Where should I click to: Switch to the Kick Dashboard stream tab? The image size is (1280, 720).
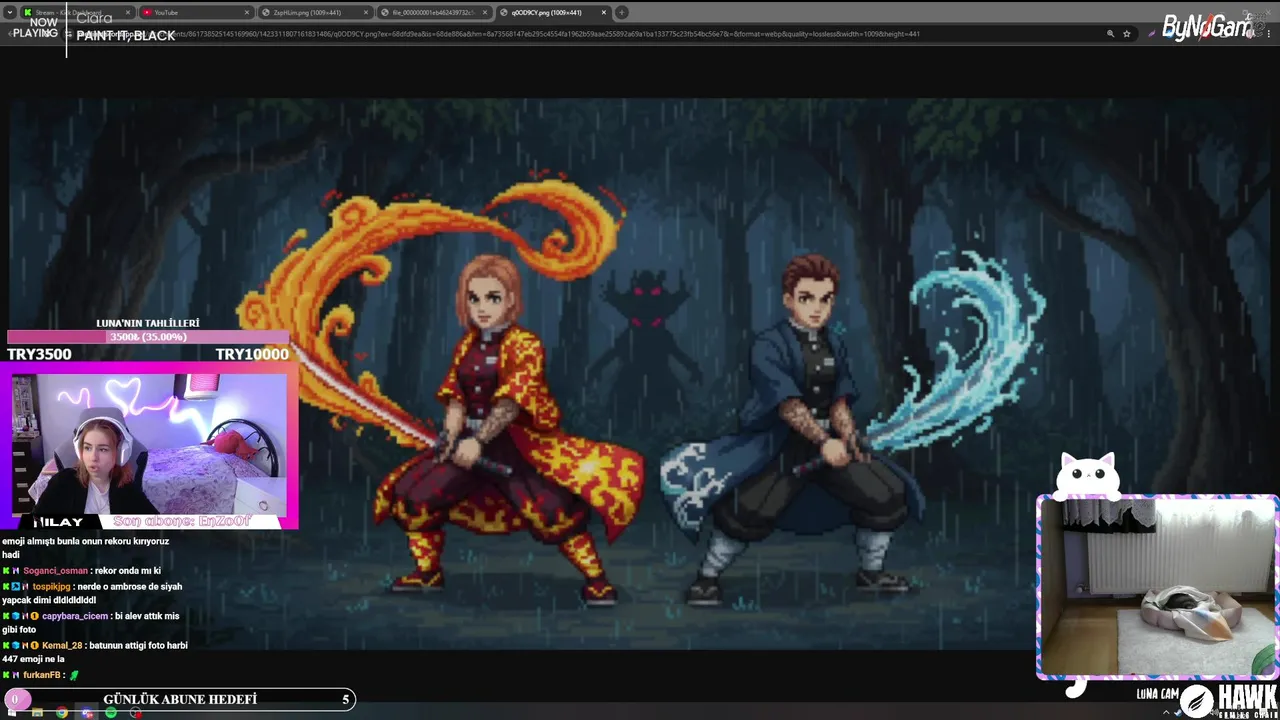pos(78,12)
